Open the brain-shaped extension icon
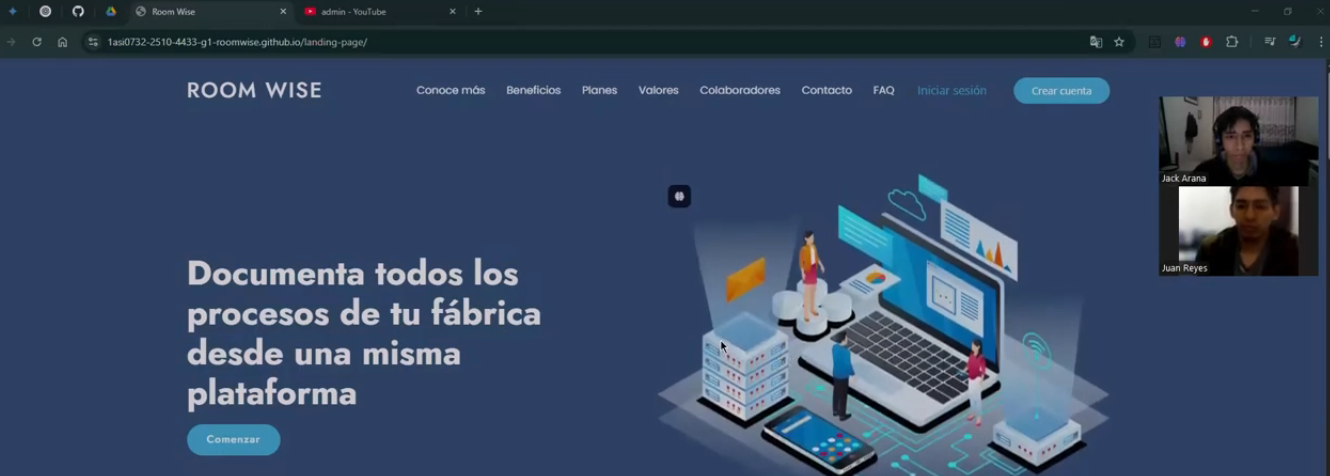The height and width of the screenshot is (476, 1330). tap(1180, 42)
